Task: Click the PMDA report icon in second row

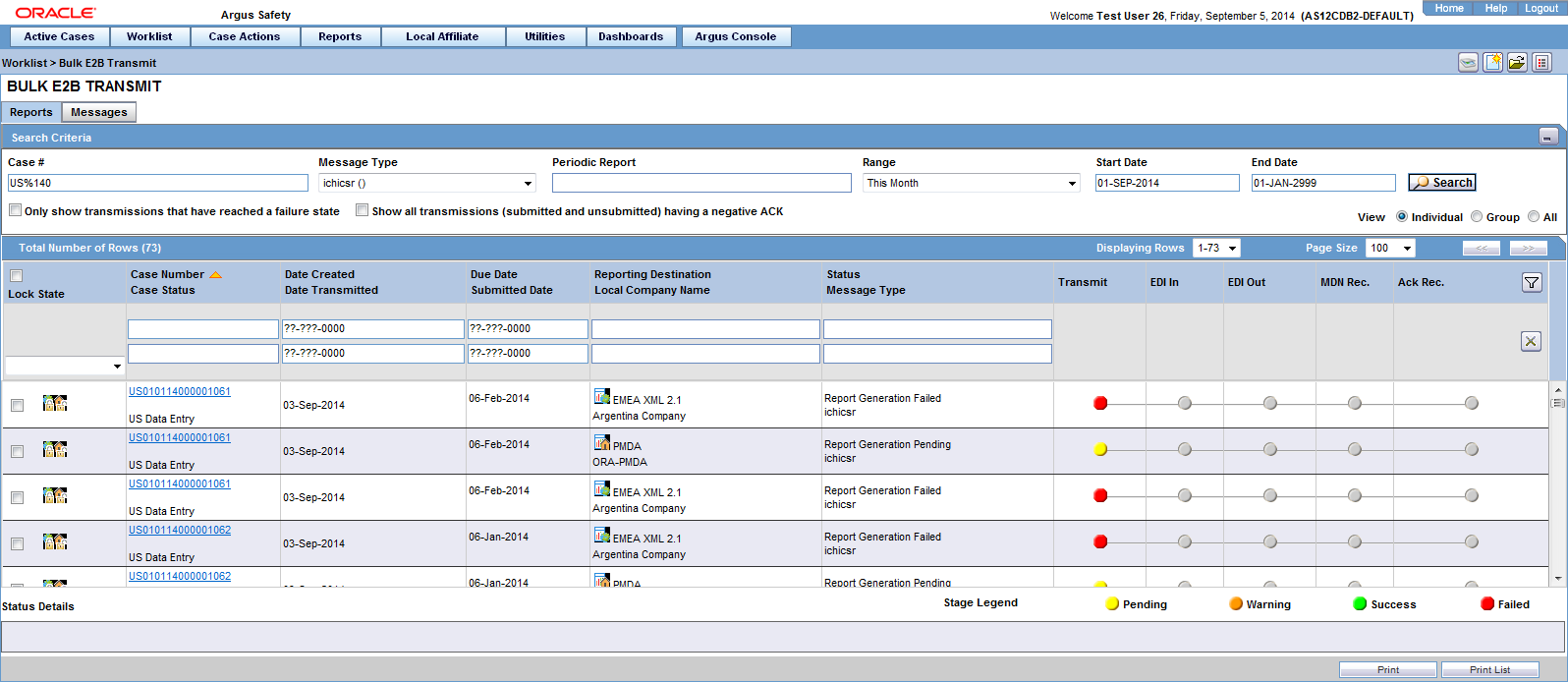Action: pyautogui.click(x=602, y=443)
